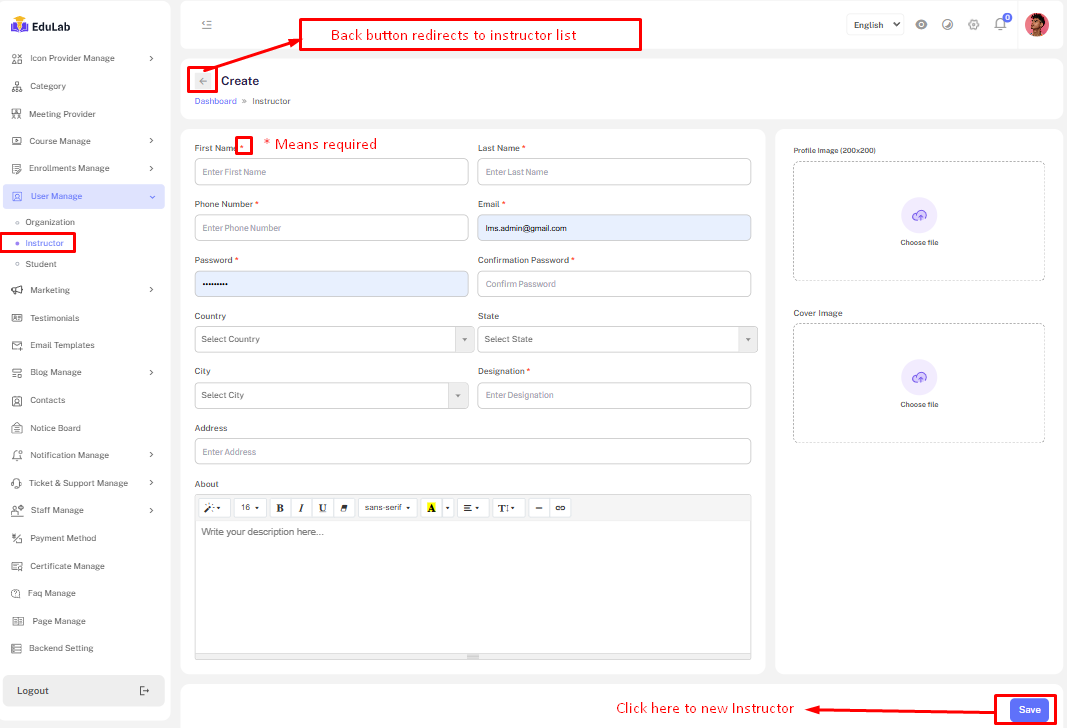
Task: Click the back arrow next to Create
Action: [x=203, y=81]
